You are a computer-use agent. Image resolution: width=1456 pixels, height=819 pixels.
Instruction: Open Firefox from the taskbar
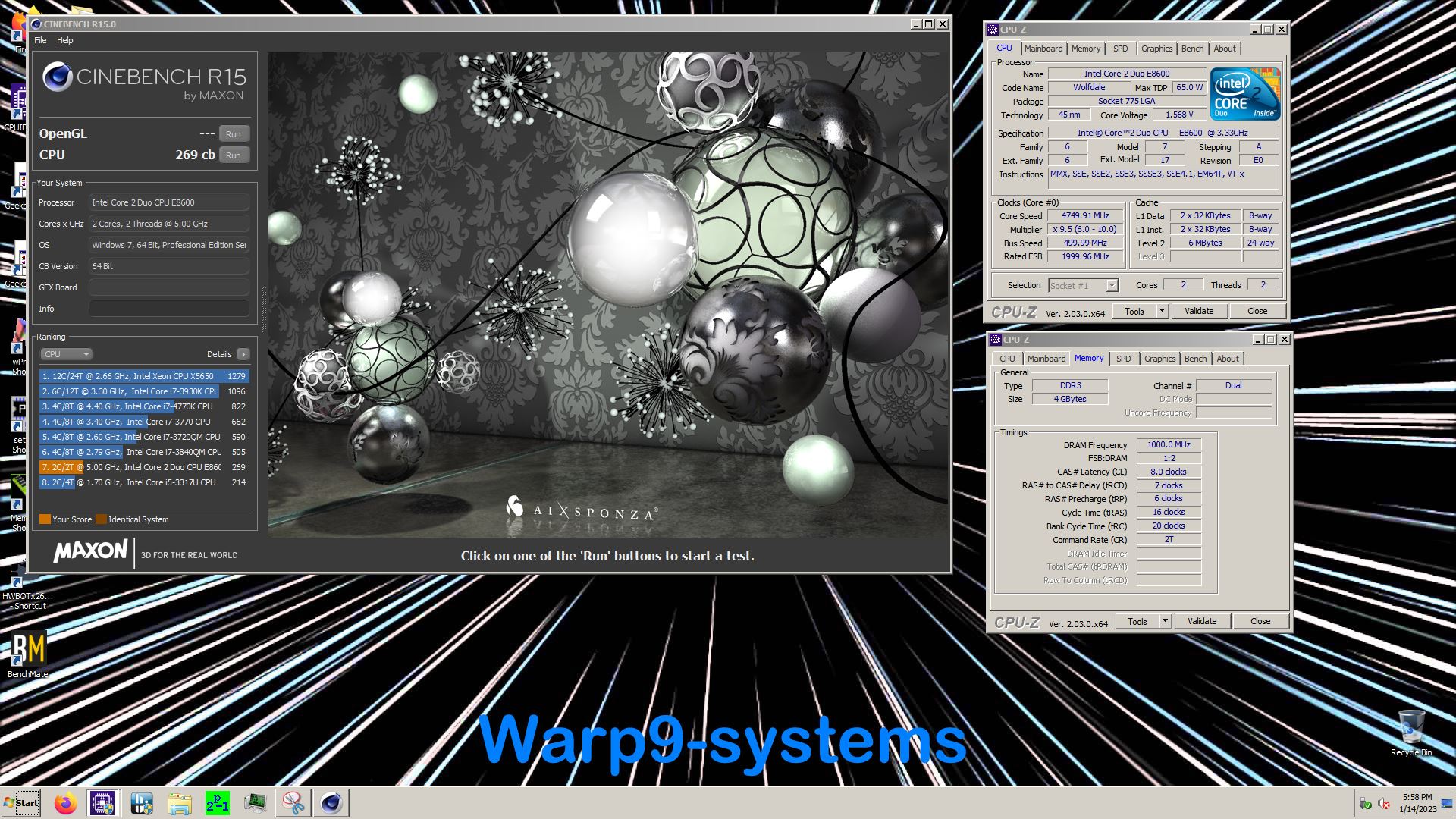[x=65, y=803]
